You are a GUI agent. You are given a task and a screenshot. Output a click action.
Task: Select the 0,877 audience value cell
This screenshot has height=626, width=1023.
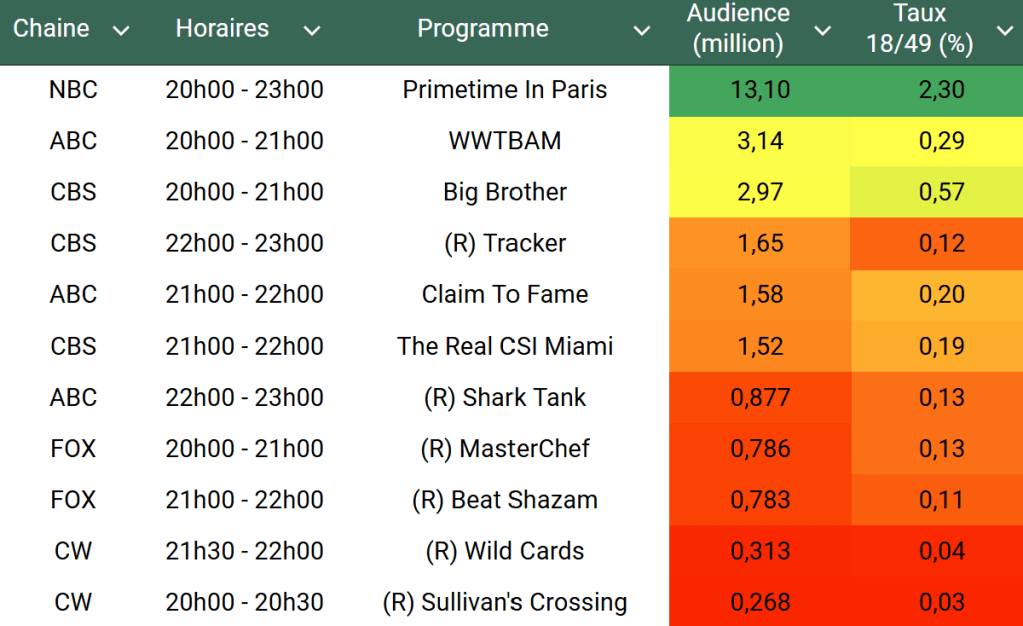(x=760, y=397)
